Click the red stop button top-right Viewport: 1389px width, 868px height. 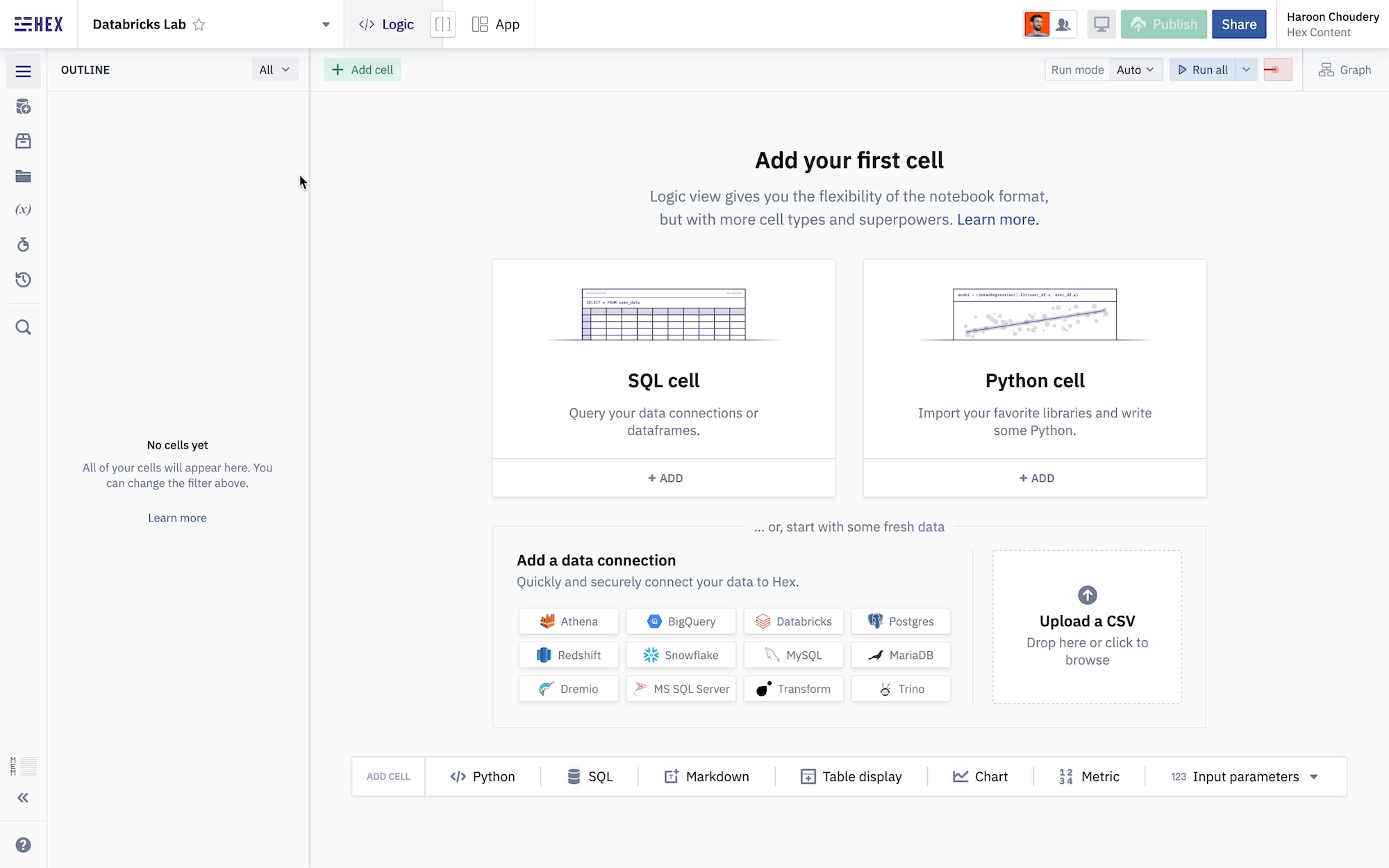(x=1277, y=69)
